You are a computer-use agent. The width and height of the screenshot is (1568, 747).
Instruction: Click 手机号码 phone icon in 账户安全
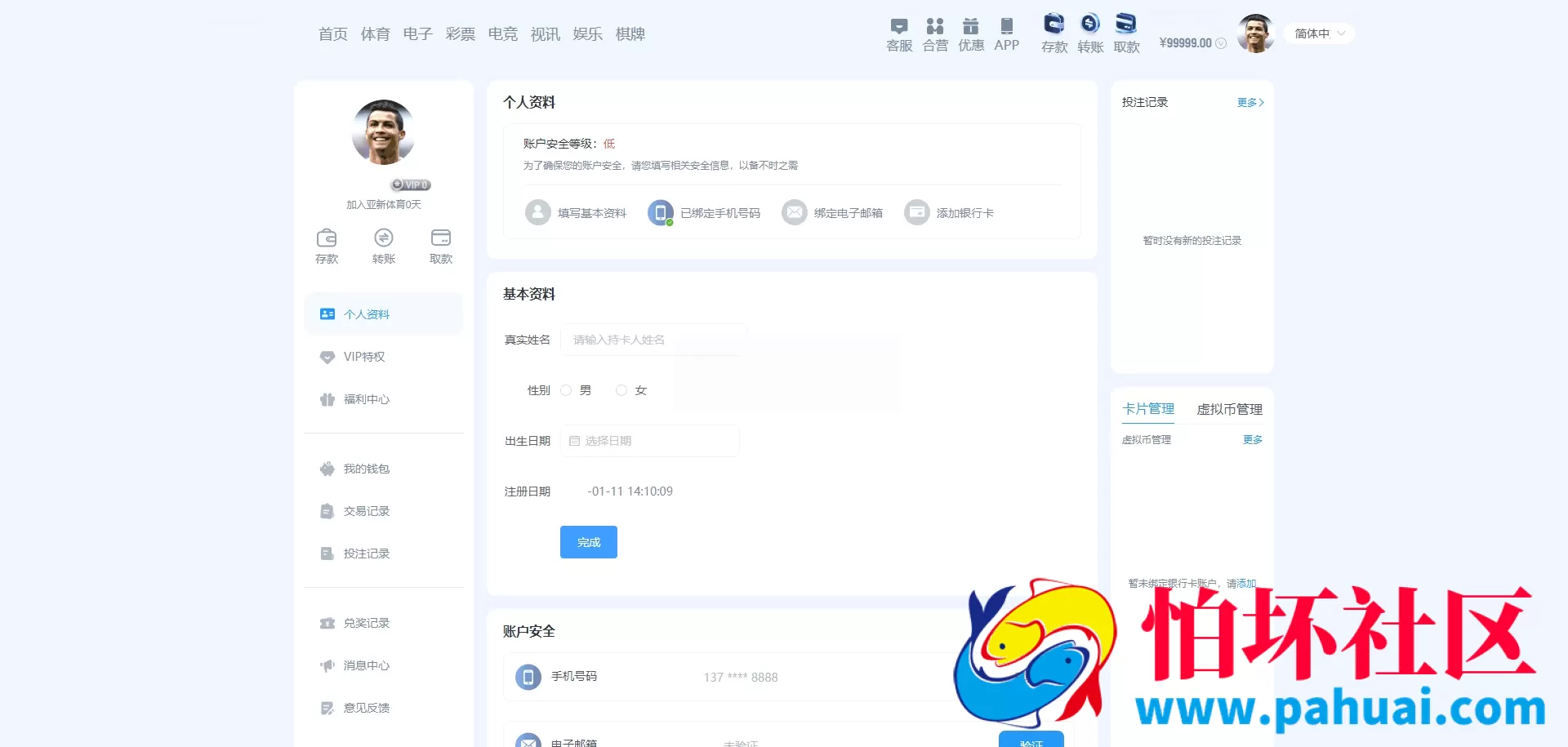tap(528, 677)
